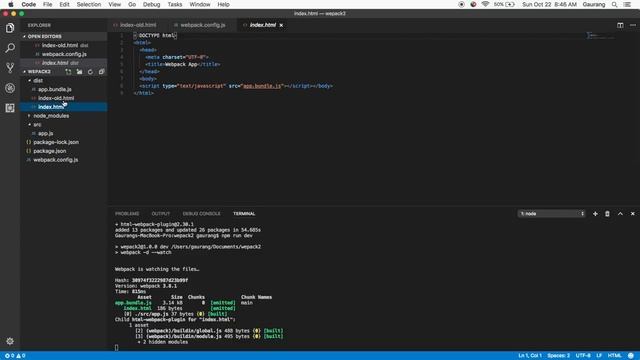The image size is (640, 360).
Task: Open package.json in explorer
Action: coord(49,151)
